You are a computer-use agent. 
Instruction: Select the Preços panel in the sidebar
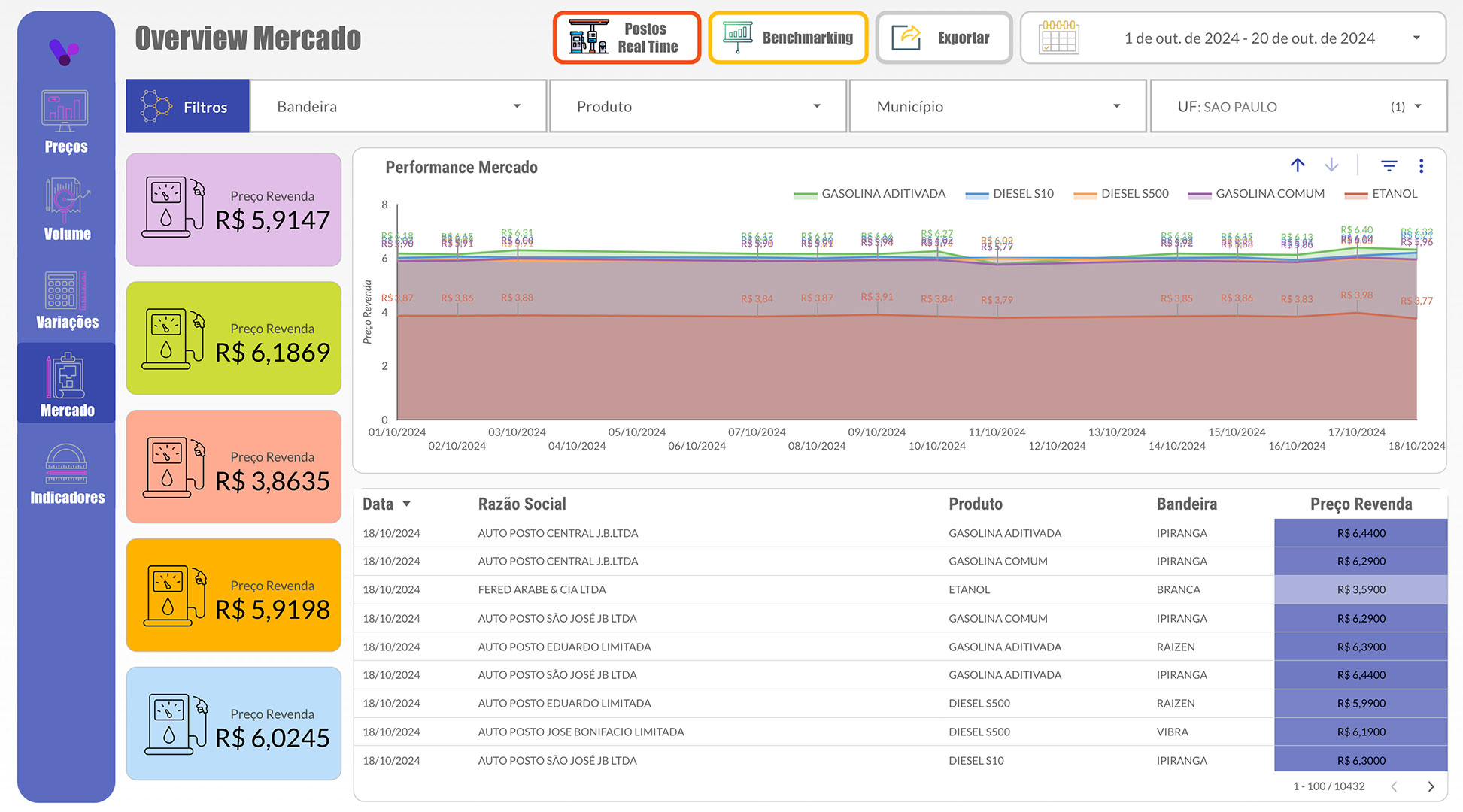[66, 124]
